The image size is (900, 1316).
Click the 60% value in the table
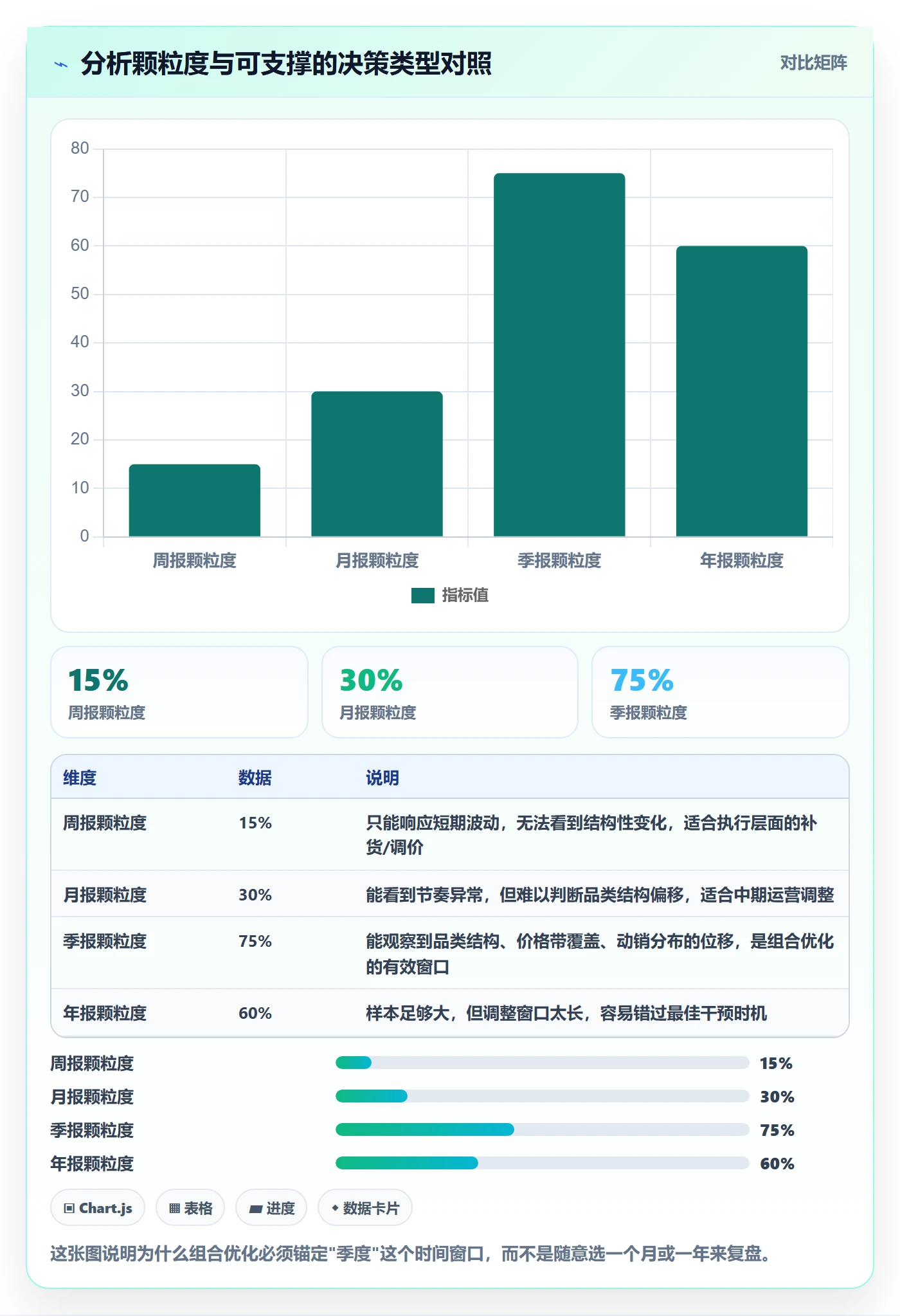(255, 1014)
